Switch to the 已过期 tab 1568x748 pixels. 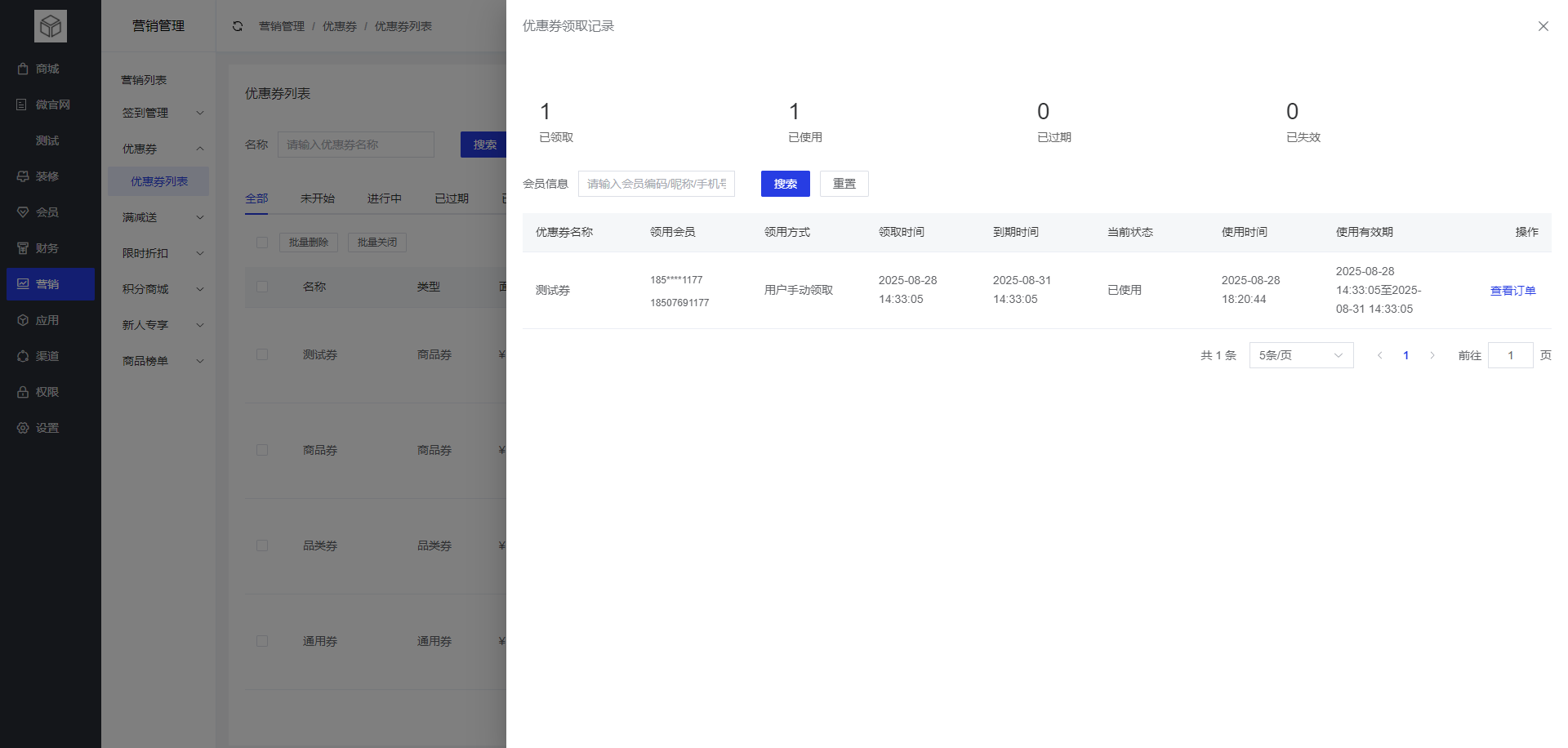451,198
